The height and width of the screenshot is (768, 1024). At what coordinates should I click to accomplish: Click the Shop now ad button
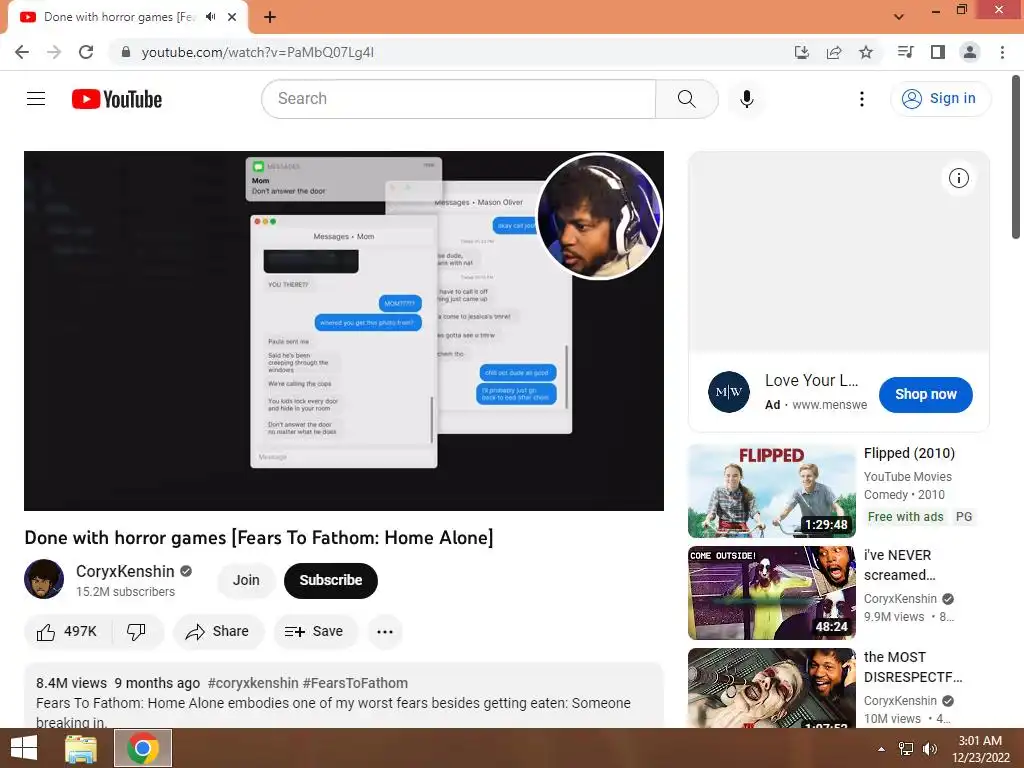[x=925, y=394]
